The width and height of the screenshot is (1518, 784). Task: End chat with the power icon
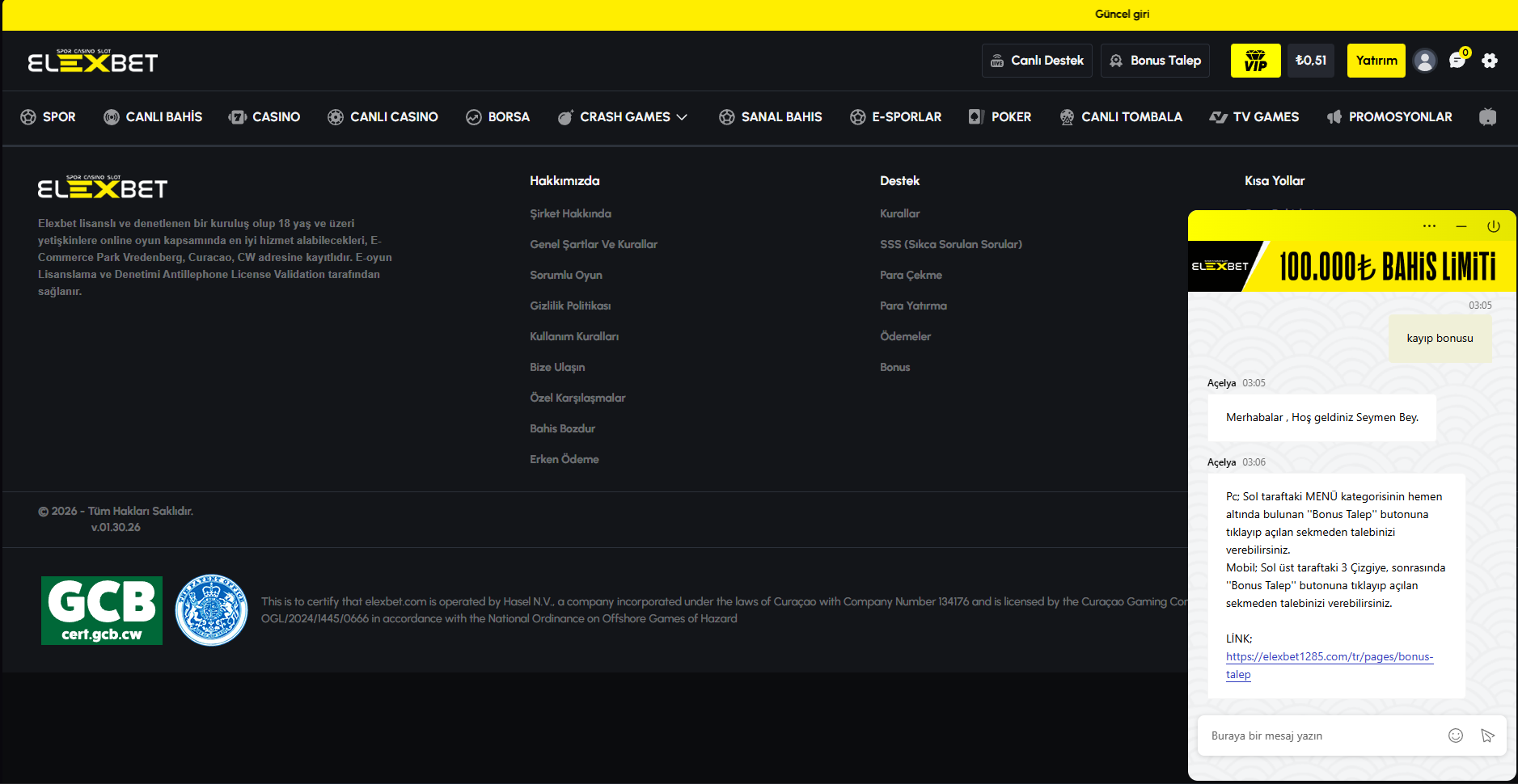[x=1494, y=226]
